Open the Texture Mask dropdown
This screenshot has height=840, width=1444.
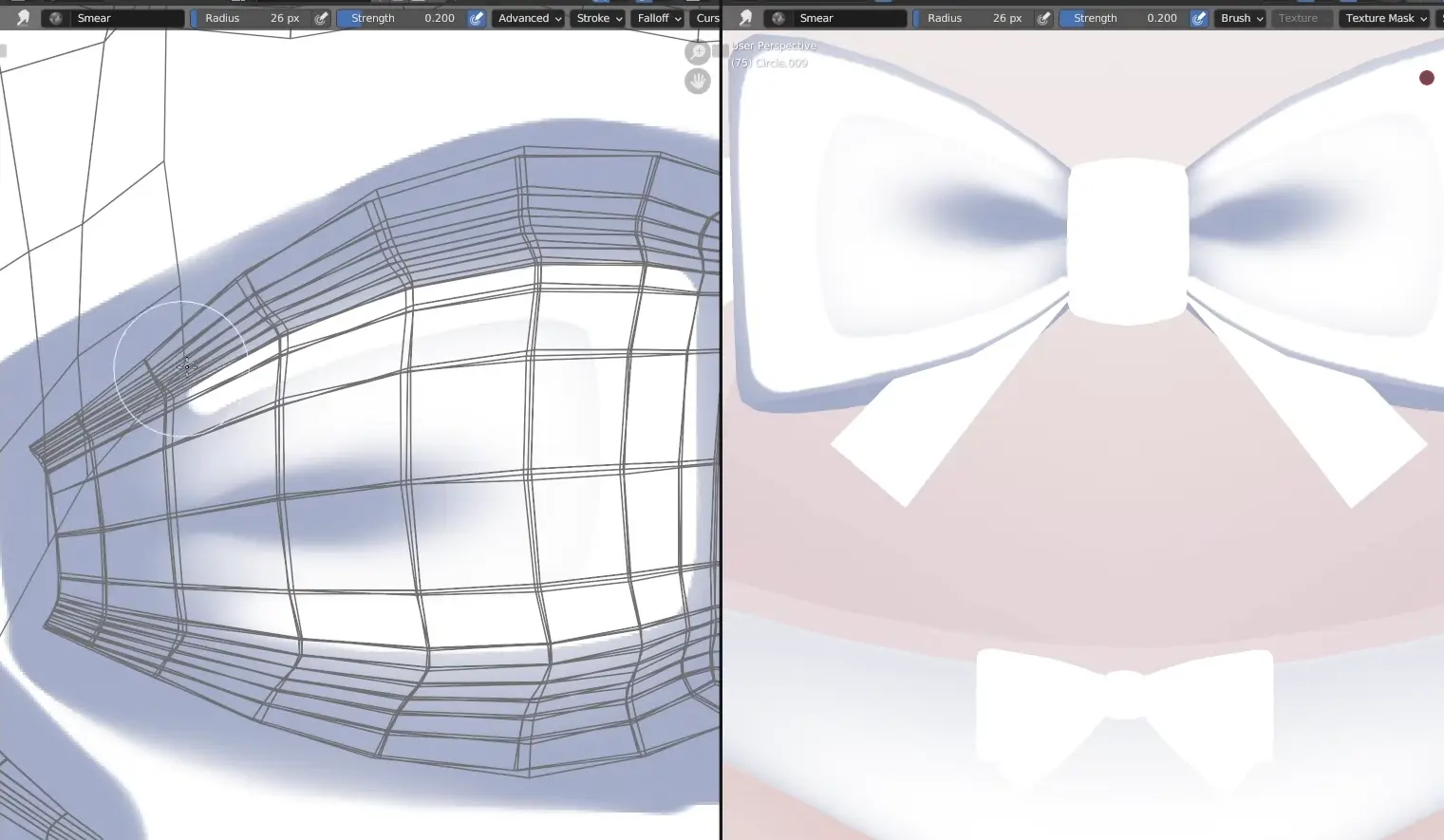(1385, 18)
